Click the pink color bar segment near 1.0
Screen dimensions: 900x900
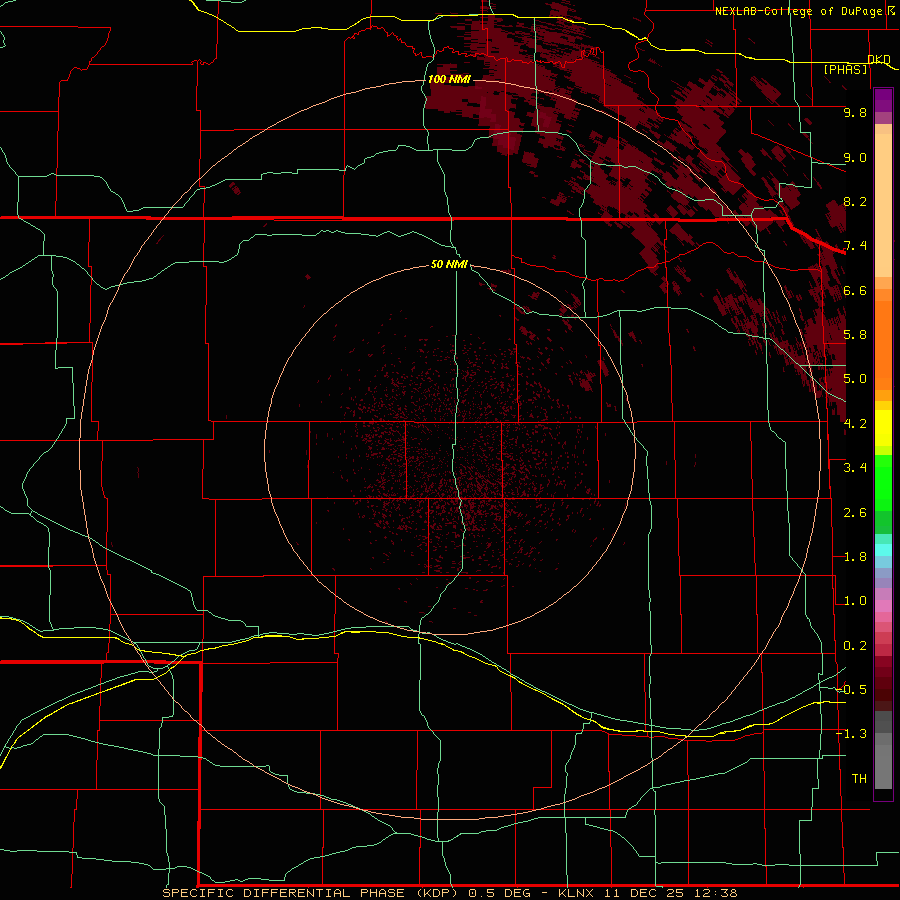[883, 606]
